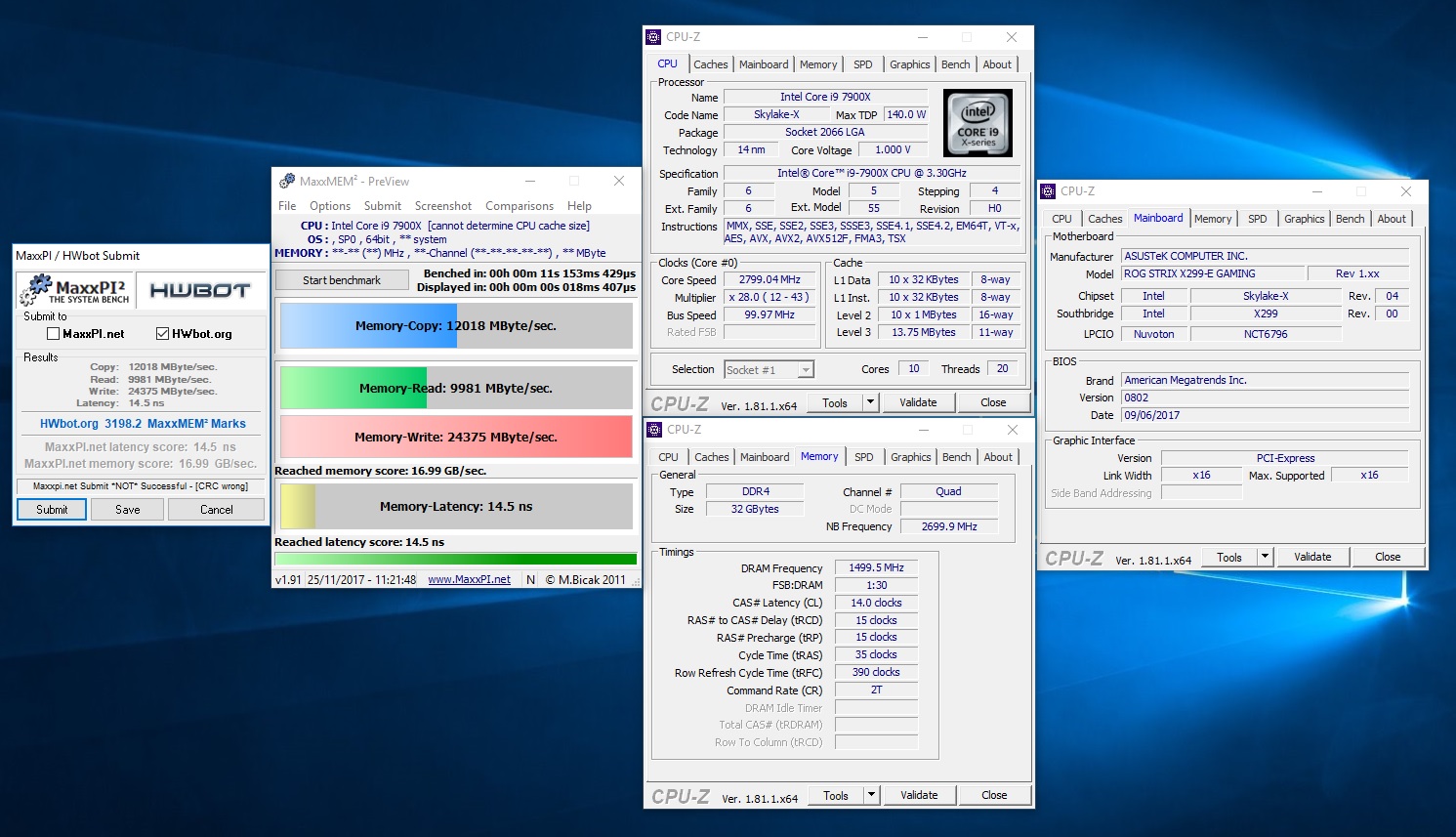Image resolution: width=1456 pixels, height=837 pixels.
Task: Click Validate in CPU-Z Mainboard window
Action: click(1312, 557)
